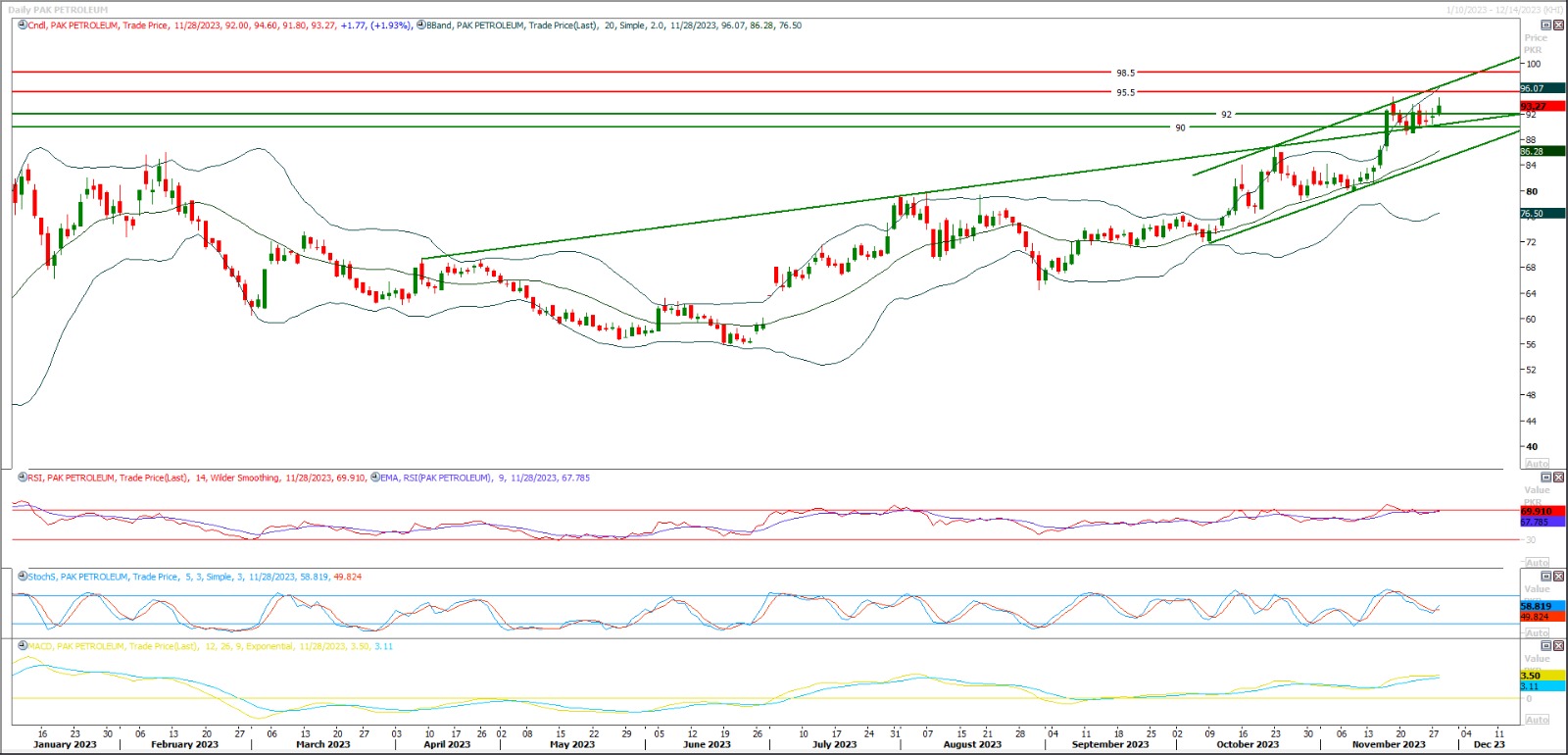
Task: Click November 2023 on the time axis
Action: pyautogui.click(x=1389, y=744)
